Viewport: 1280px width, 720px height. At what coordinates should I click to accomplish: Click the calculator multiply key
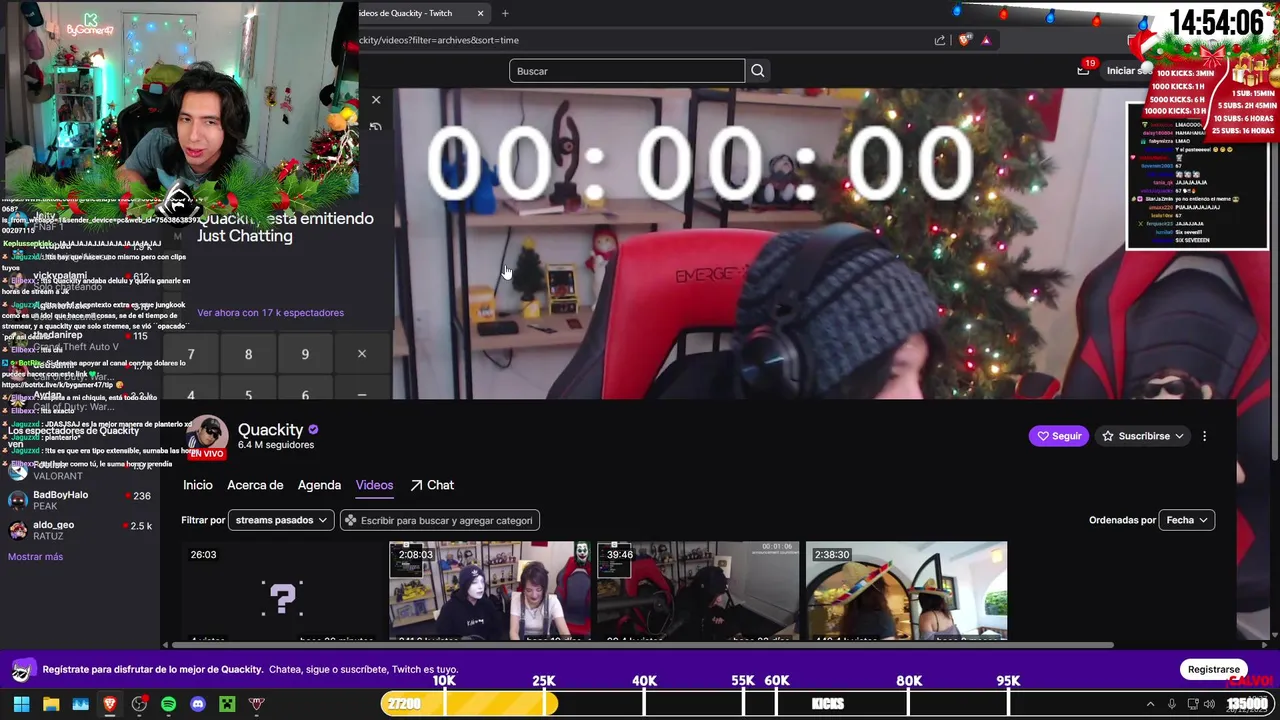(362, 354)
